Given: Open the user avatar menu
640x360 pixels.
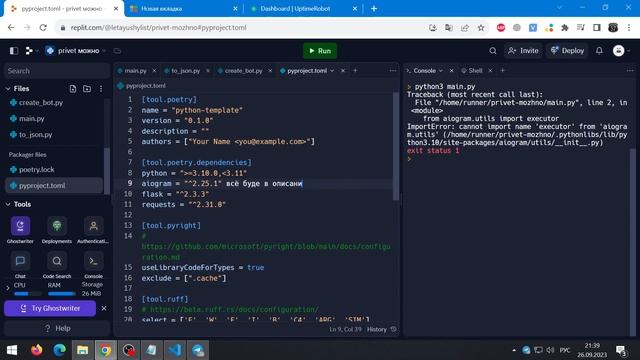Looking at the screenshot, I should (x=618, y=51).
